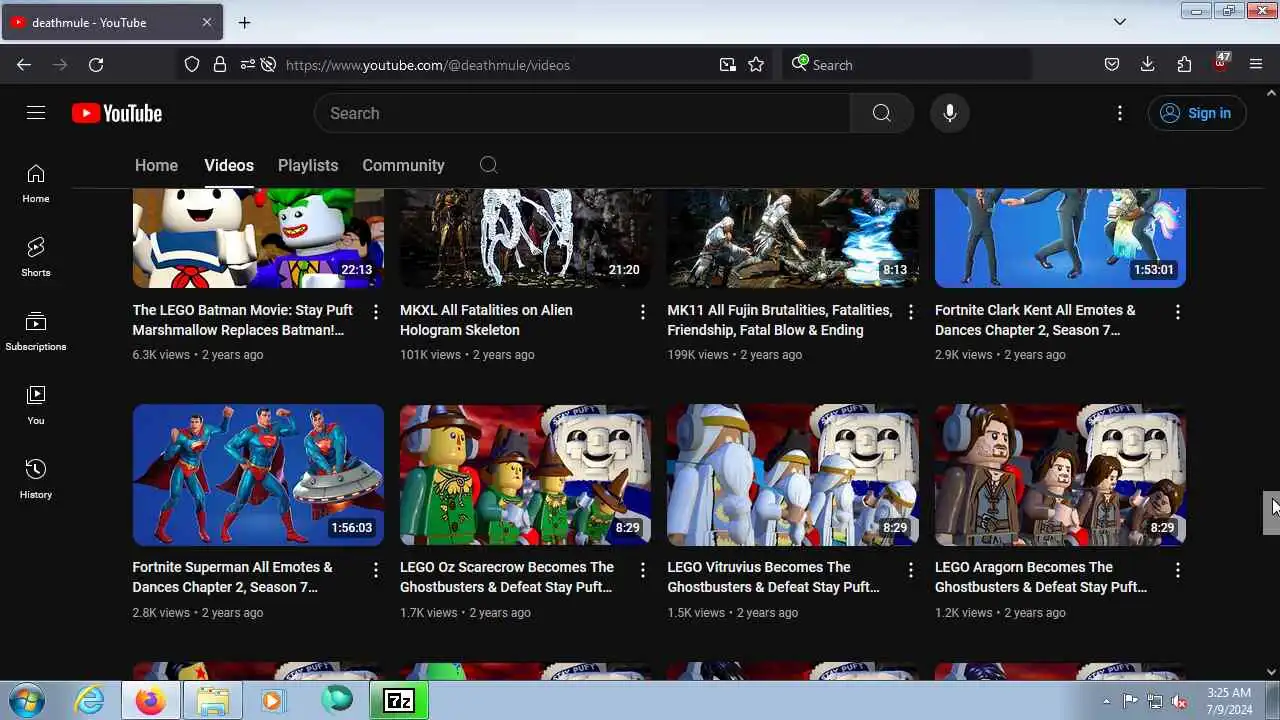Click the YouTube search magnifier button

(x=881, y=113)
